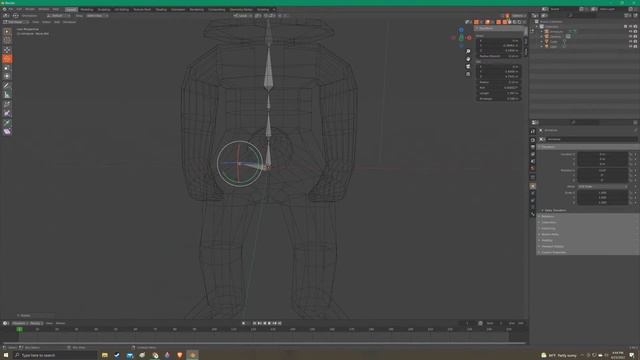Open File Explorer from taskbar
This screenshot has height=360, width=640.
[105, 355]
